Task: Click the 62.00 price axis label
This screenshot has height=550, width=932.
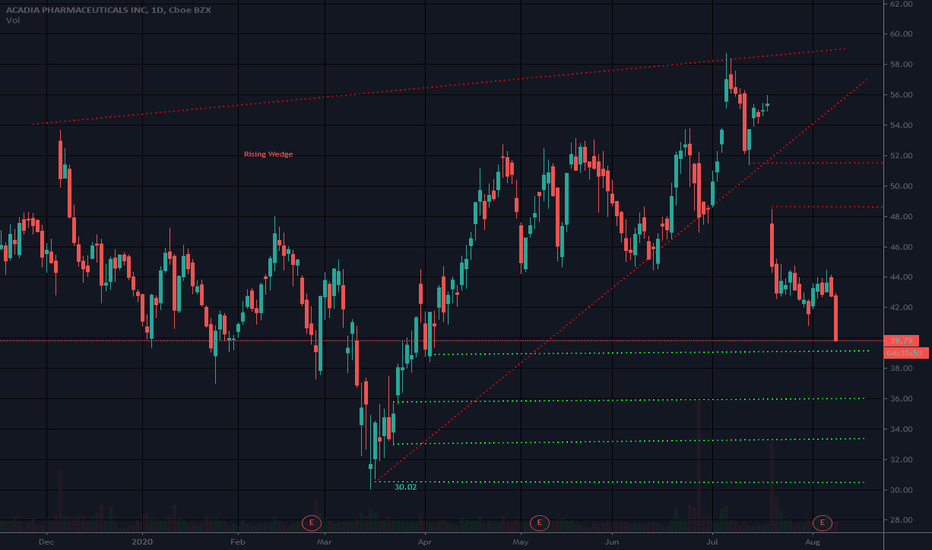Action: 901,4
